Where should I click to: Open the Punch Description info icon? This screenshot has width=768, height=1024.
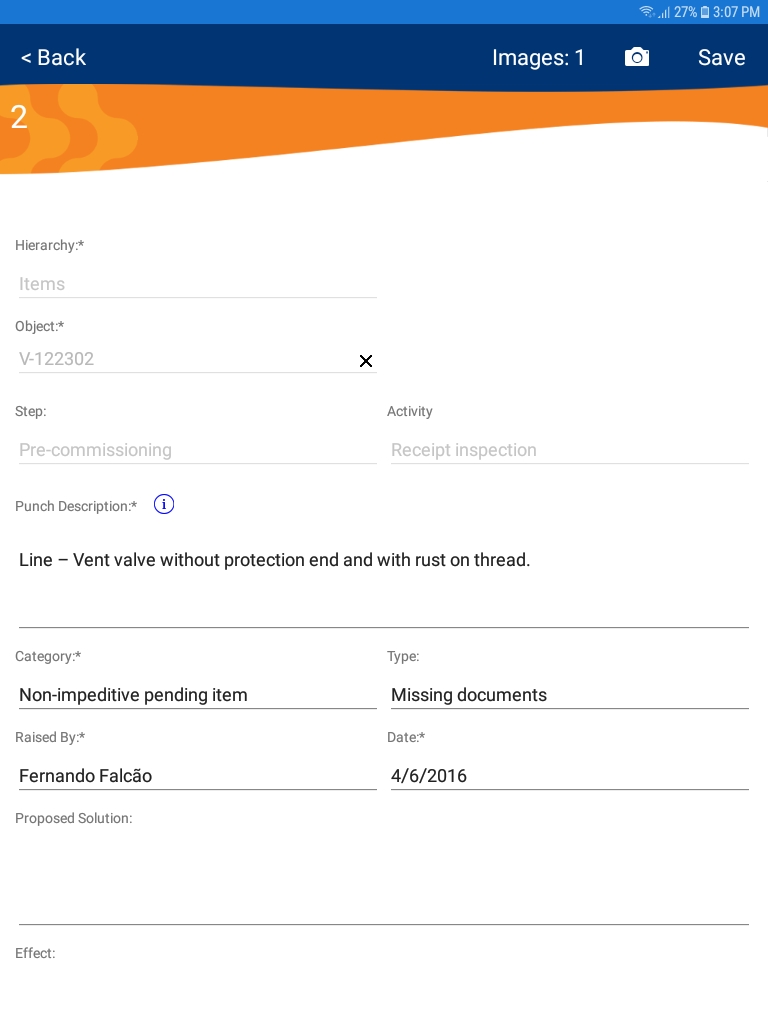pos(164,505)
